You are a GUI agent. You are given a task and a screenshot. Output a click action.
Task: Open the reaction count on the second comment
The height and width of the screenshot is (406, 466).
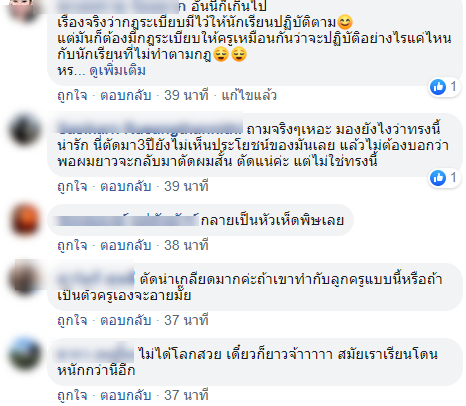(x=453, y=178)
